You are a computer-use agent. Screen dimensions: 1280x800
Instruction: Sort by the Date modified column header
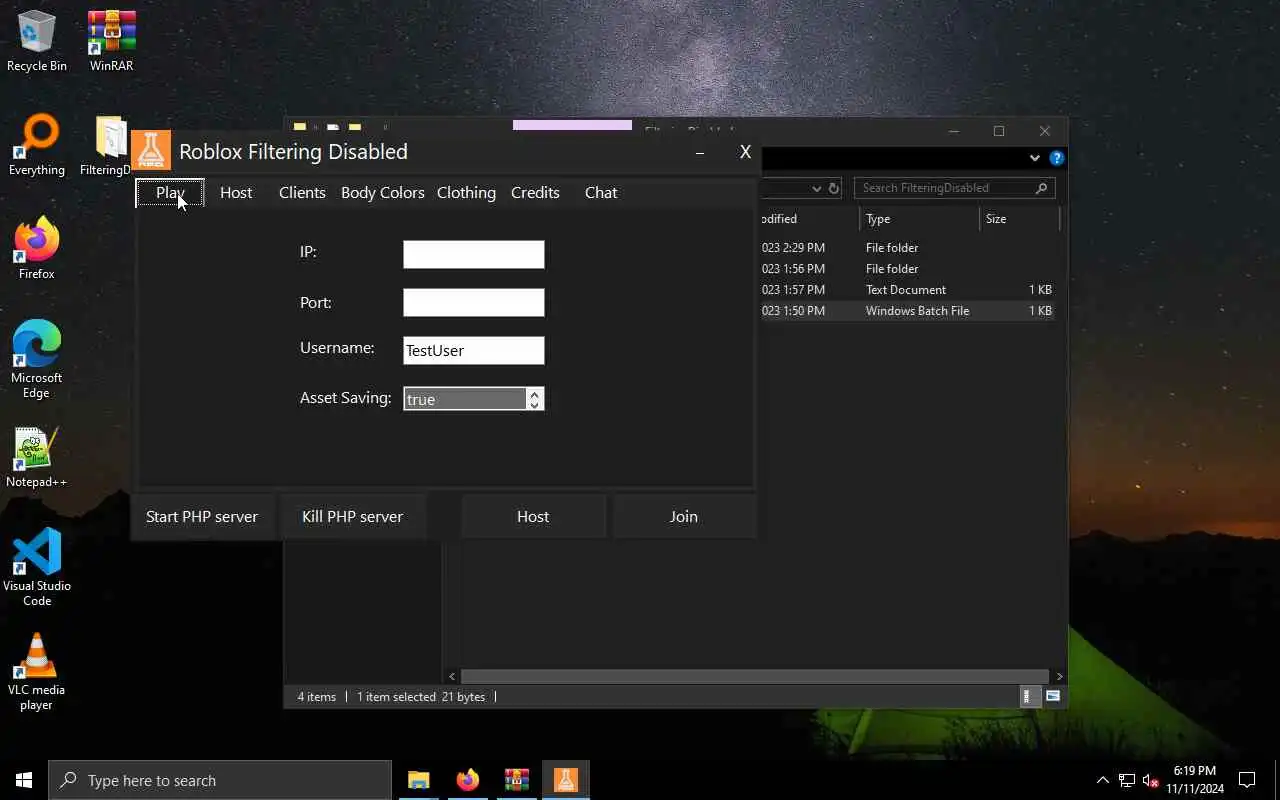point(810,219)
